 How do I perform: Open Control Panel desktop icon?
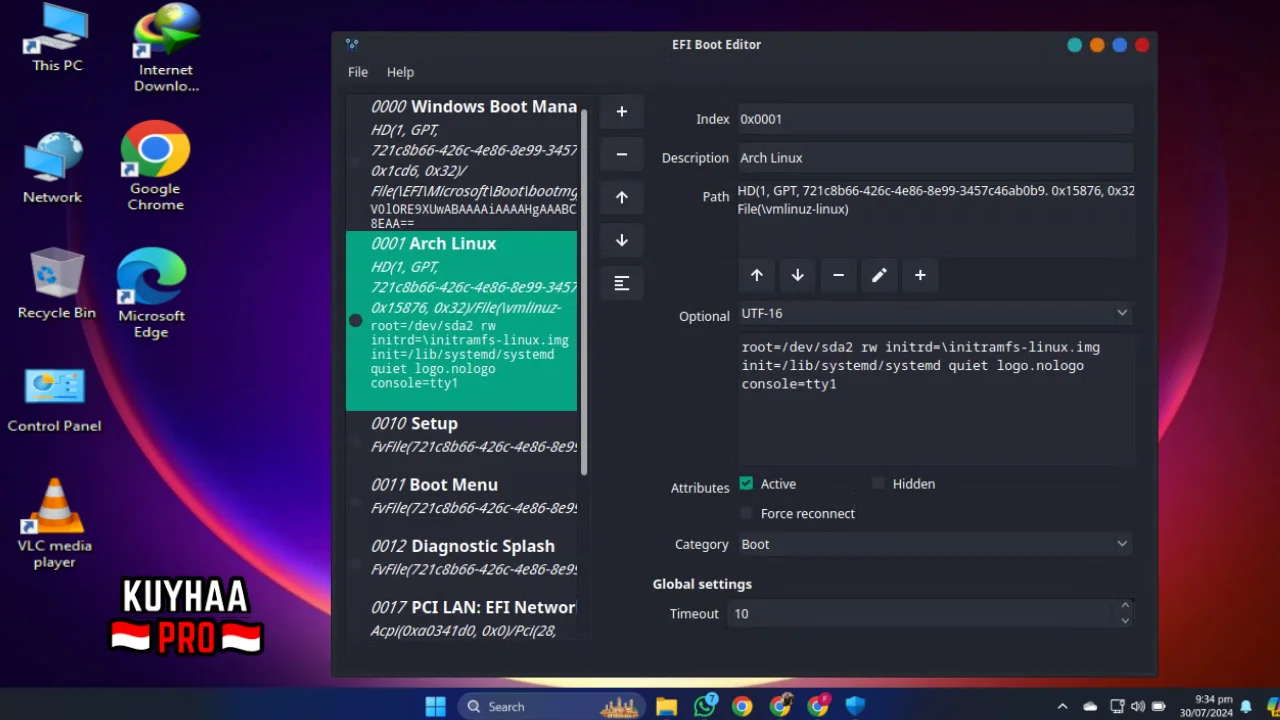coord(54,400)
